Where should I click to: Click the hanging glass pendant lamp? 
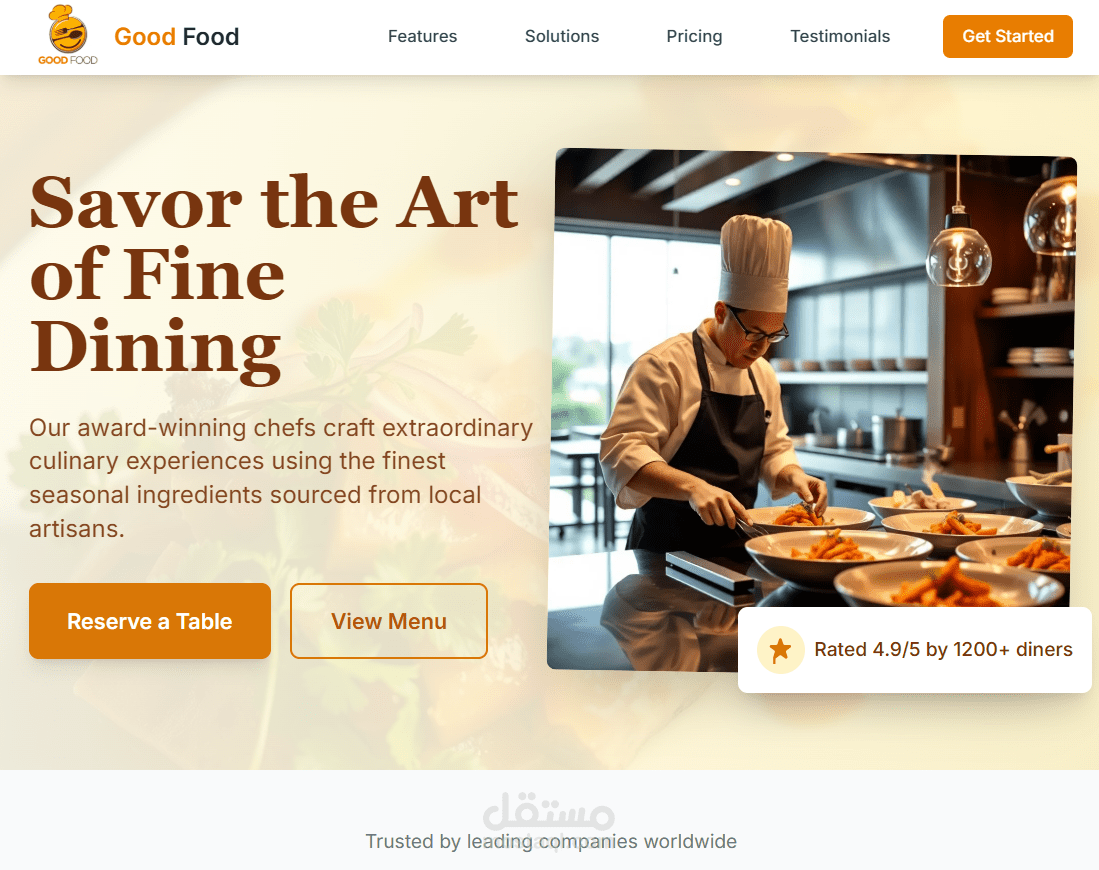click(958, 252)
